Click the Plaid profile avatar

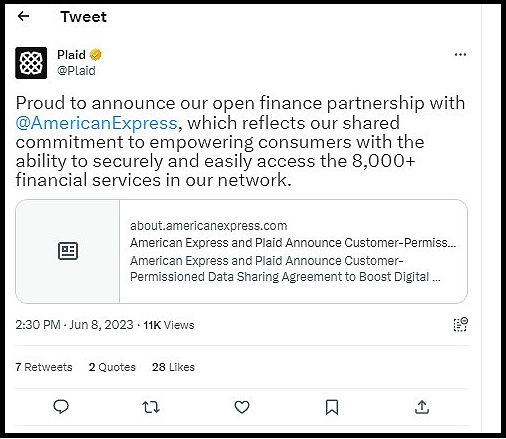pos(31,63)
